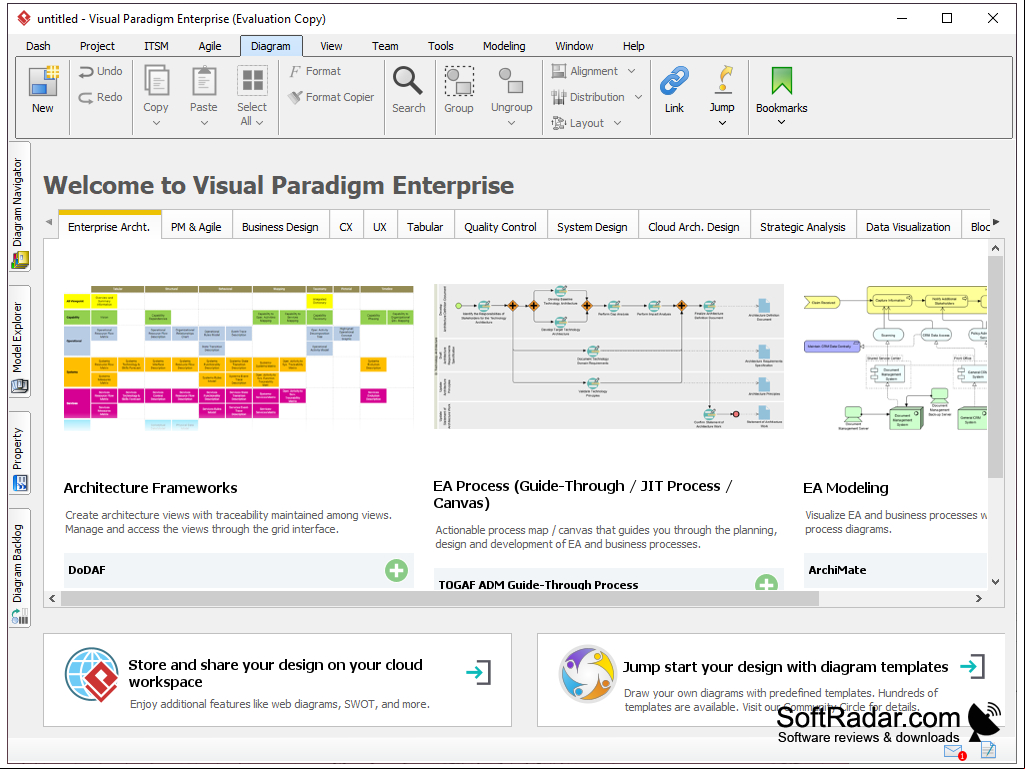Open the mail notification icon in the status bar
This screenshot has width=1025, height=769.
(954, 751)
